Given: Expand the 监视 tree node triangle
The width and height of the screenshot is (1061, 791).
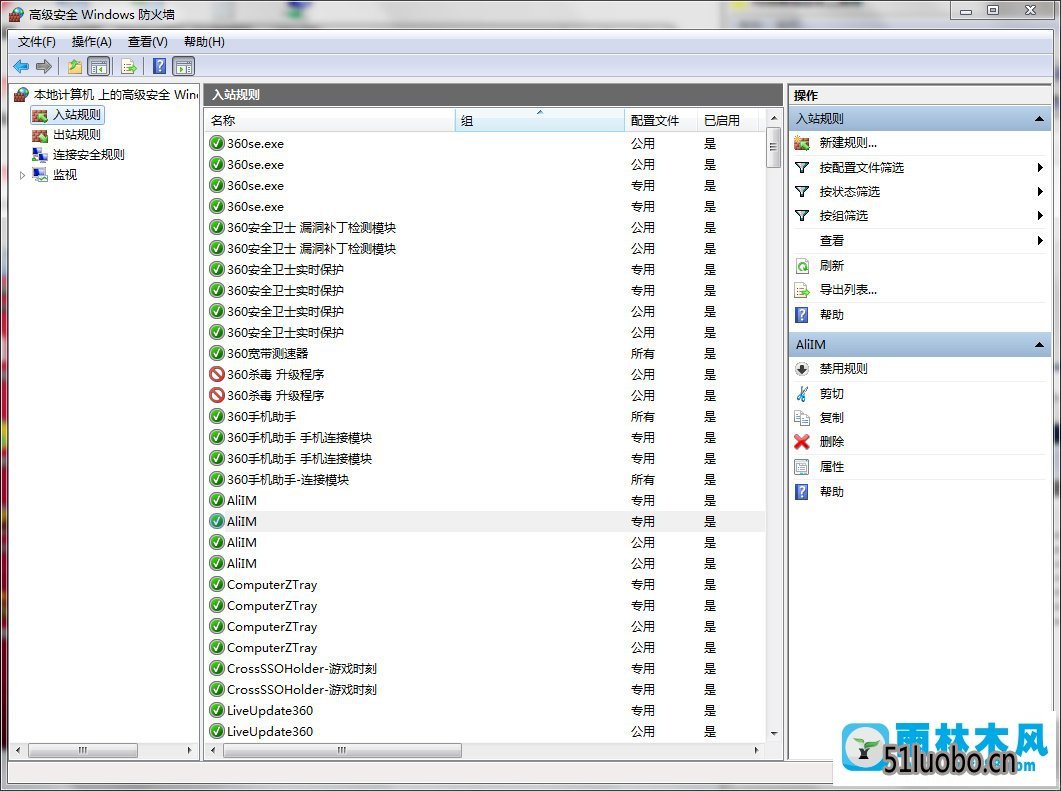Looking at the screenshot, I should tap(22, 175).
